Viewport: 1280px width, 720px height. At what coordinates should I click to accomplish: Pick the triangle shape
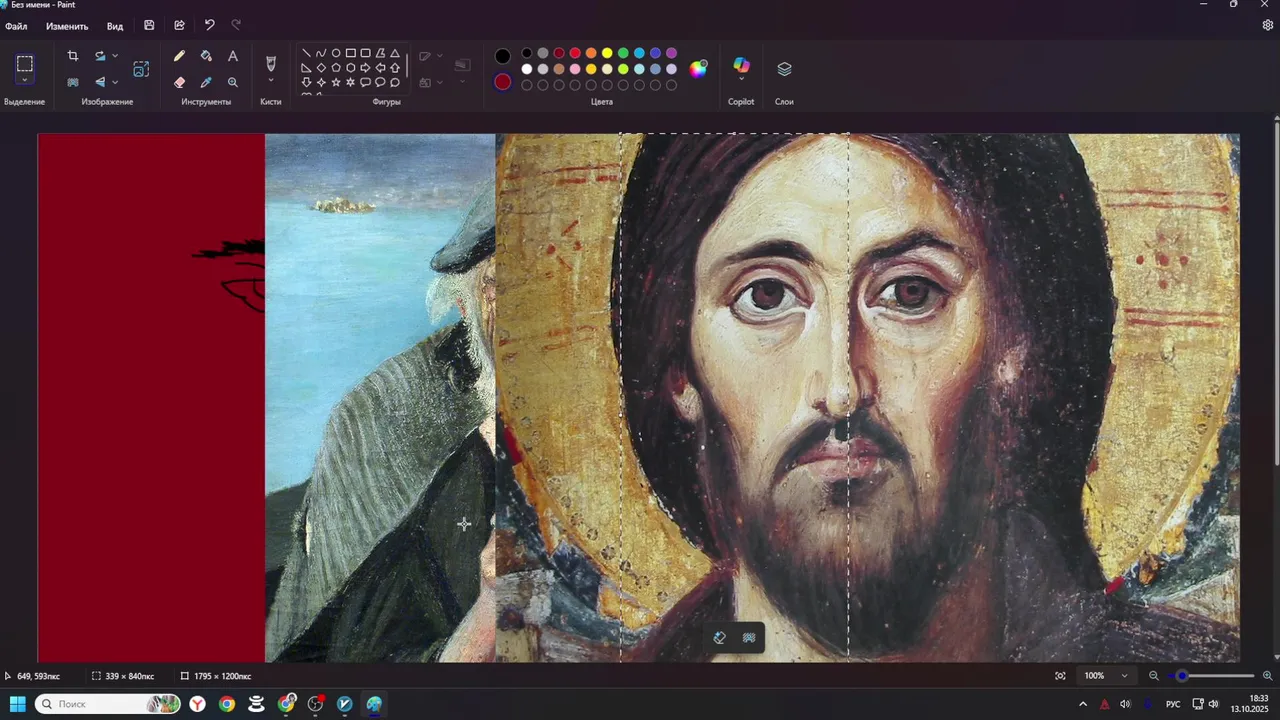pos(395,53)
